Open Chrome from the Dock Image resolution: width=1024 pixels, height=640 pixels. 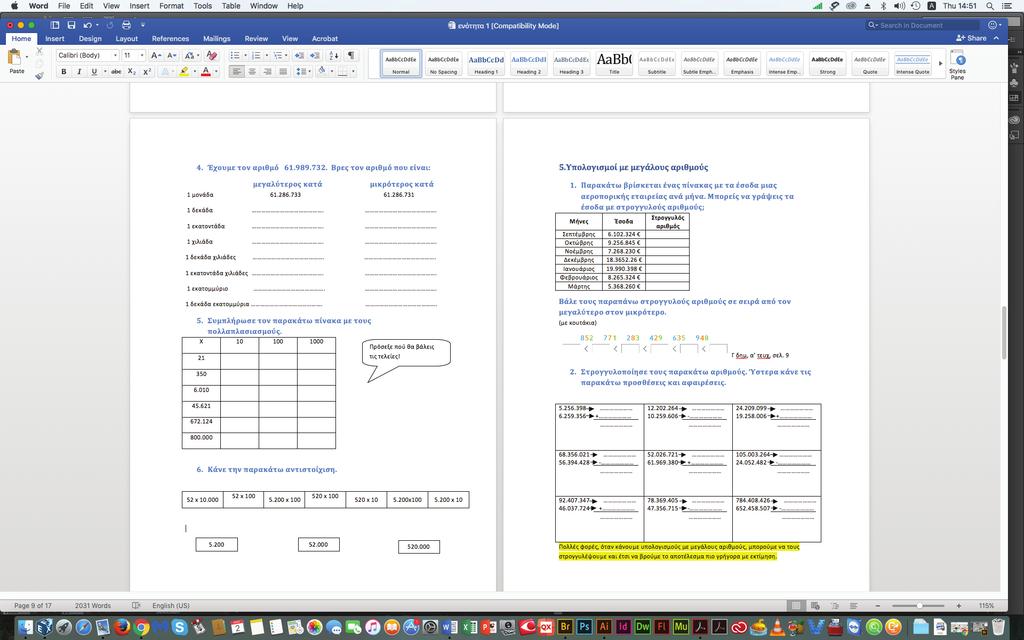[142, 627]
